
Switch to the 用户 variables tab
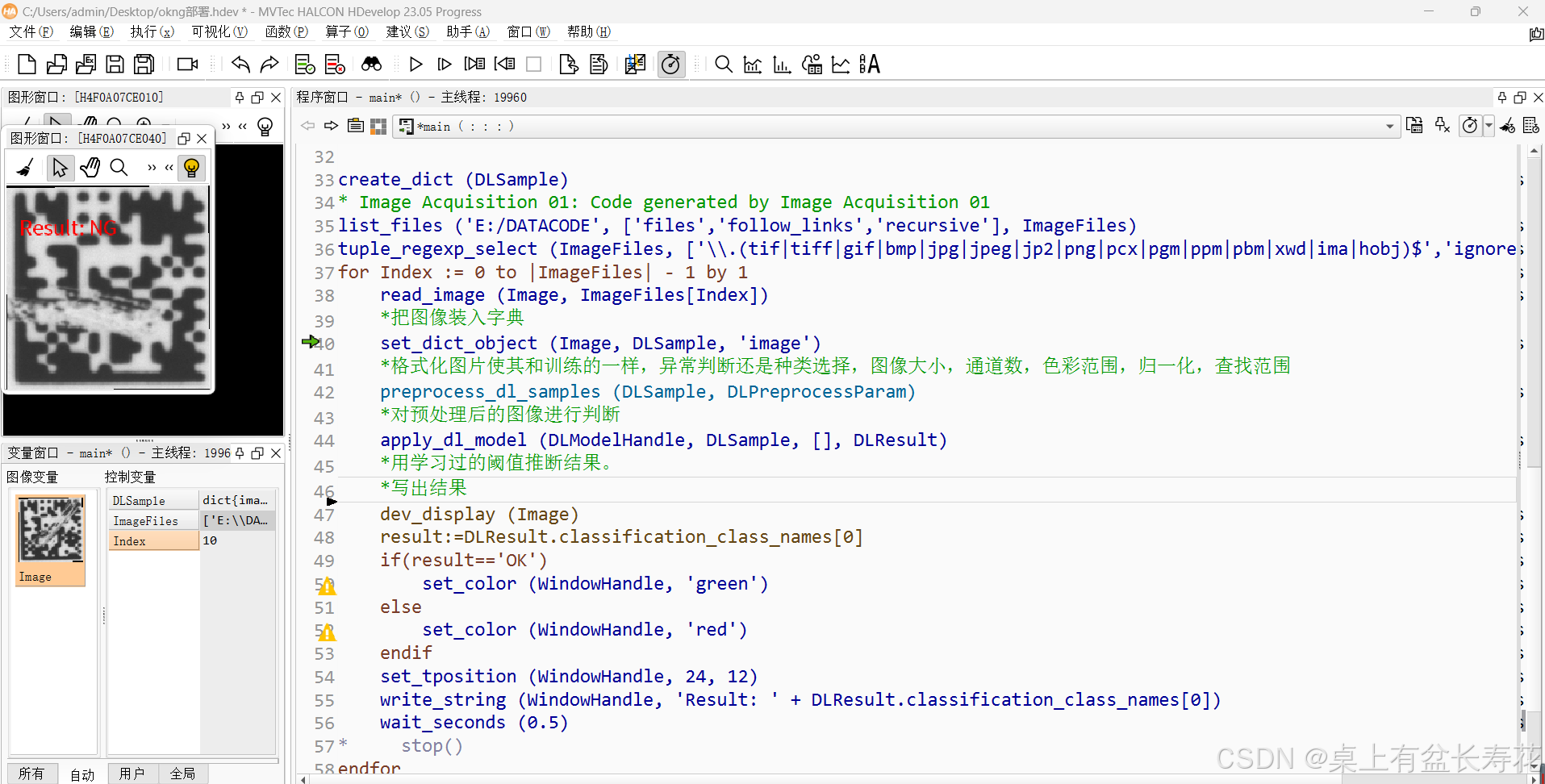click(132, 774)
